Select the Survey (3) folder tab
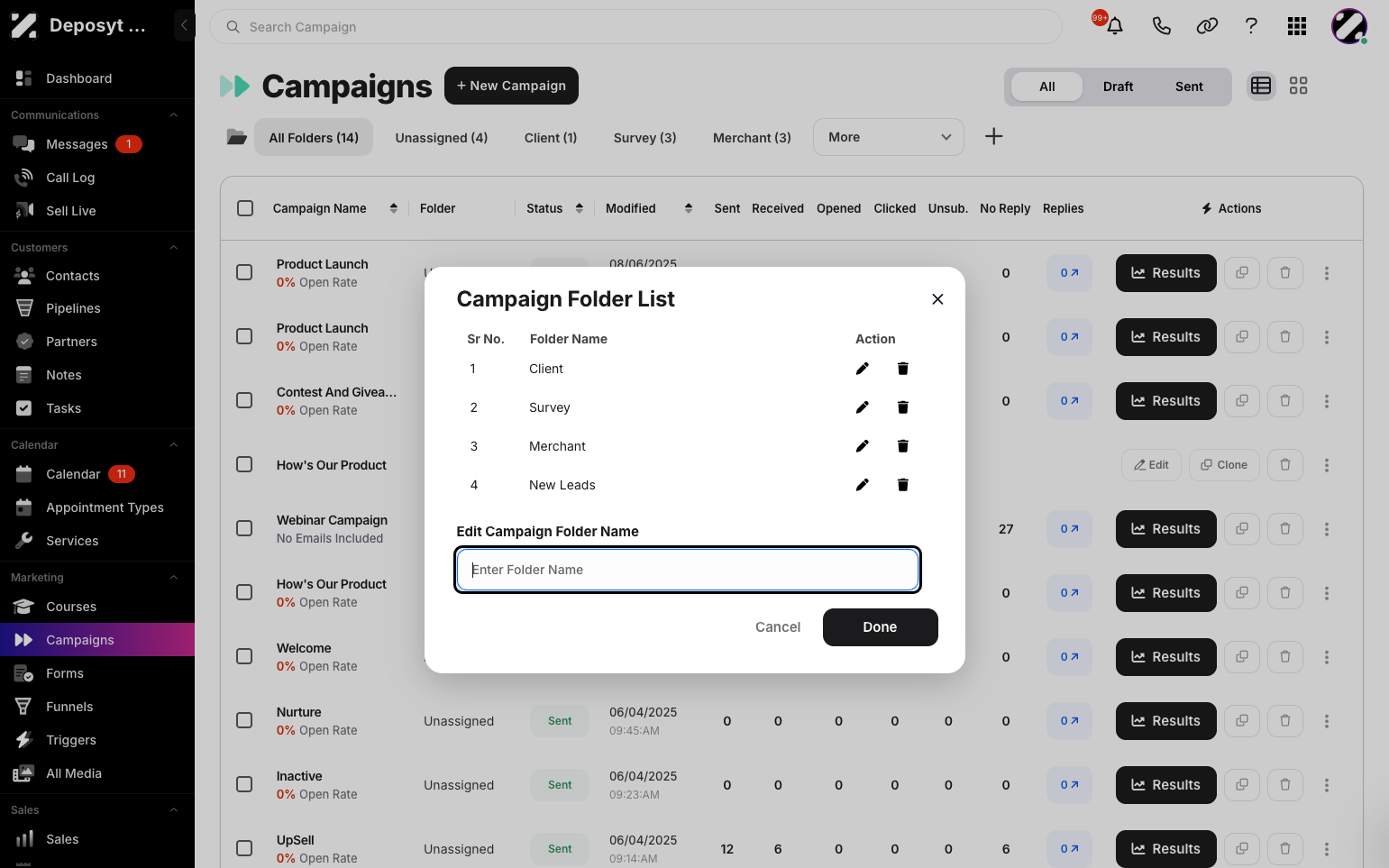Screen dimensions: 1389x868 tap(644, 138)
